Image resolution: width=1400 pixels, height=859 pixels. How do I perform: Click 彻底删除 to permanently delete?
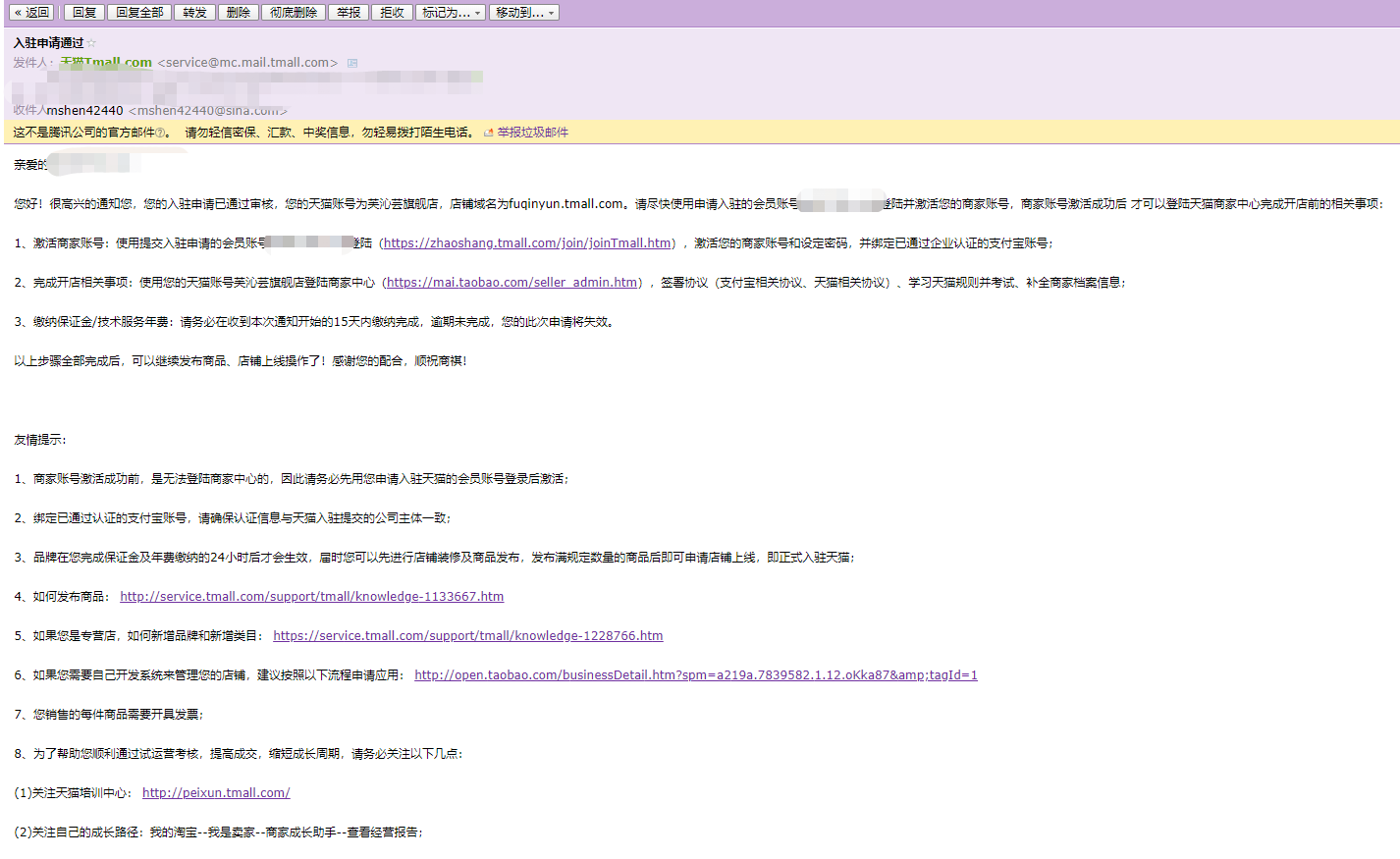coord(294,13)
